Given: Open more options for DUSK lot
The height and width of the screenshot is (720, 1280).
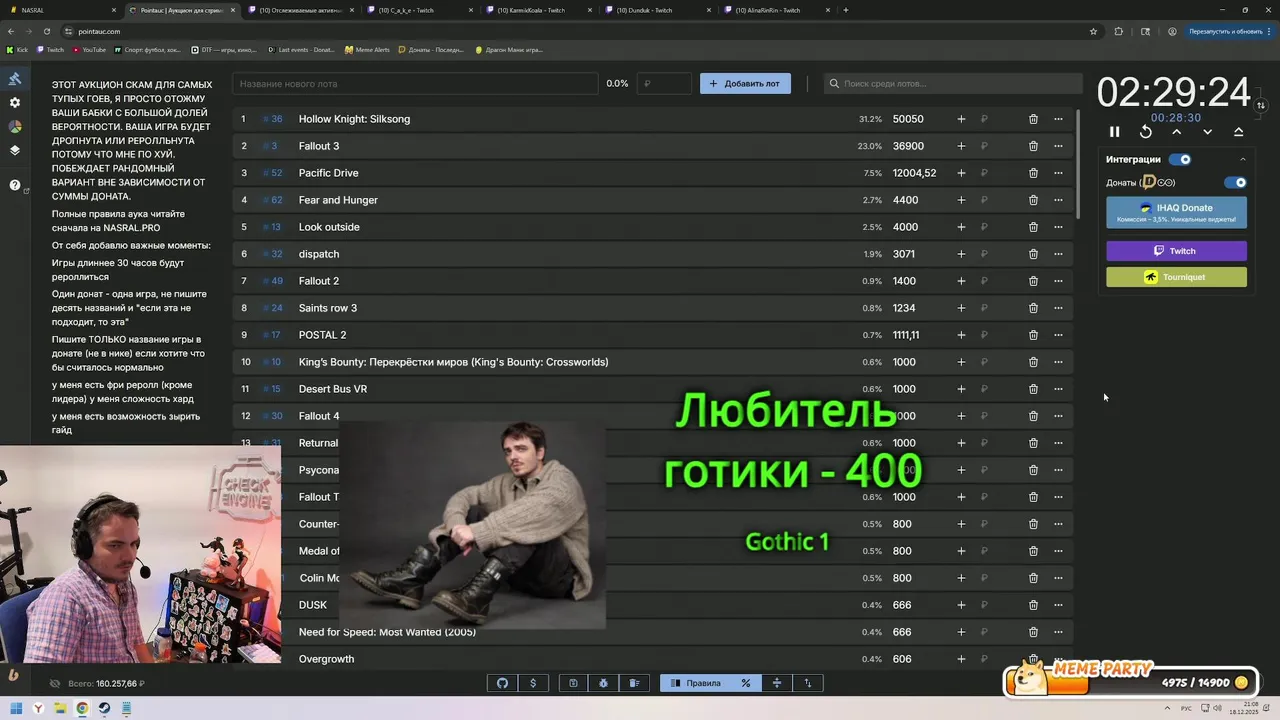Looking at the screenshot, I should (x=1058, y=605).
